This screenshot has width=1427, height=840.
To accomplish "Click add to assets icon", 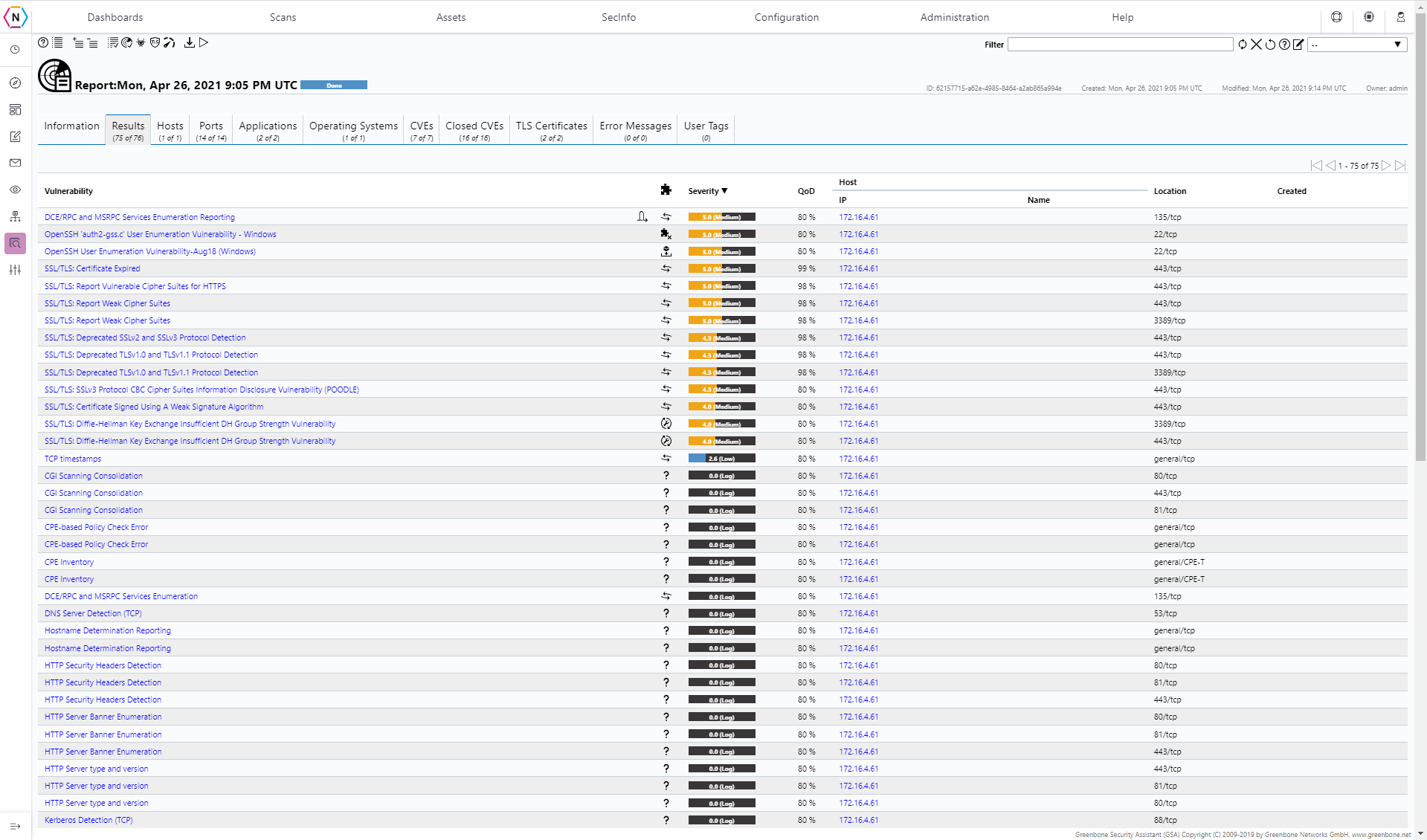I will [x=77, y=43].
